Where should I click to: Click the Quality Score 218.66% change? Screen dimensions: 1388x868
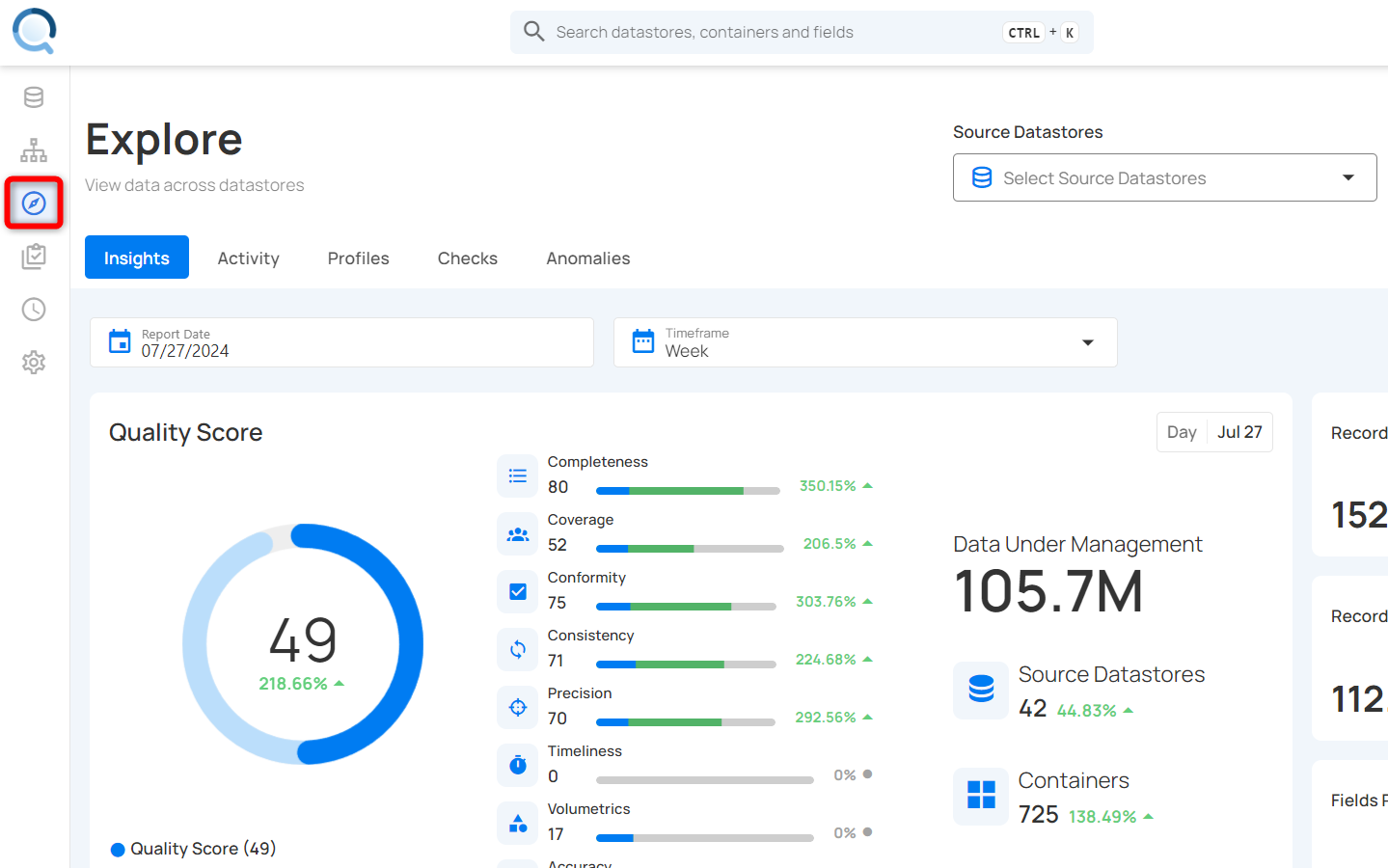(x=302, y=684)
